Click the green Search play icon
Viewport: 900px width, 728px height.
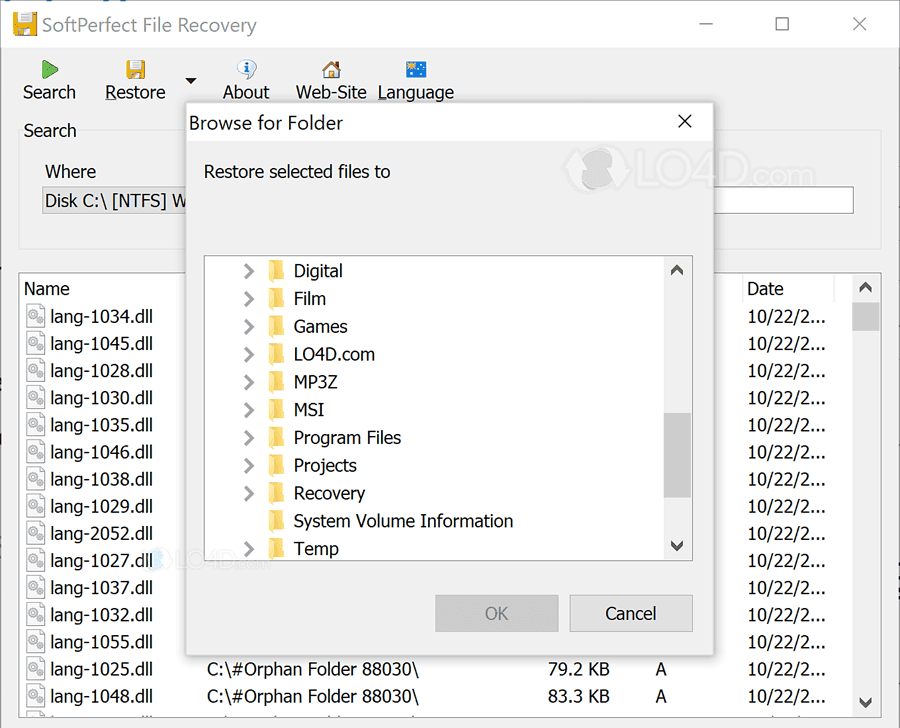point(49,70)
